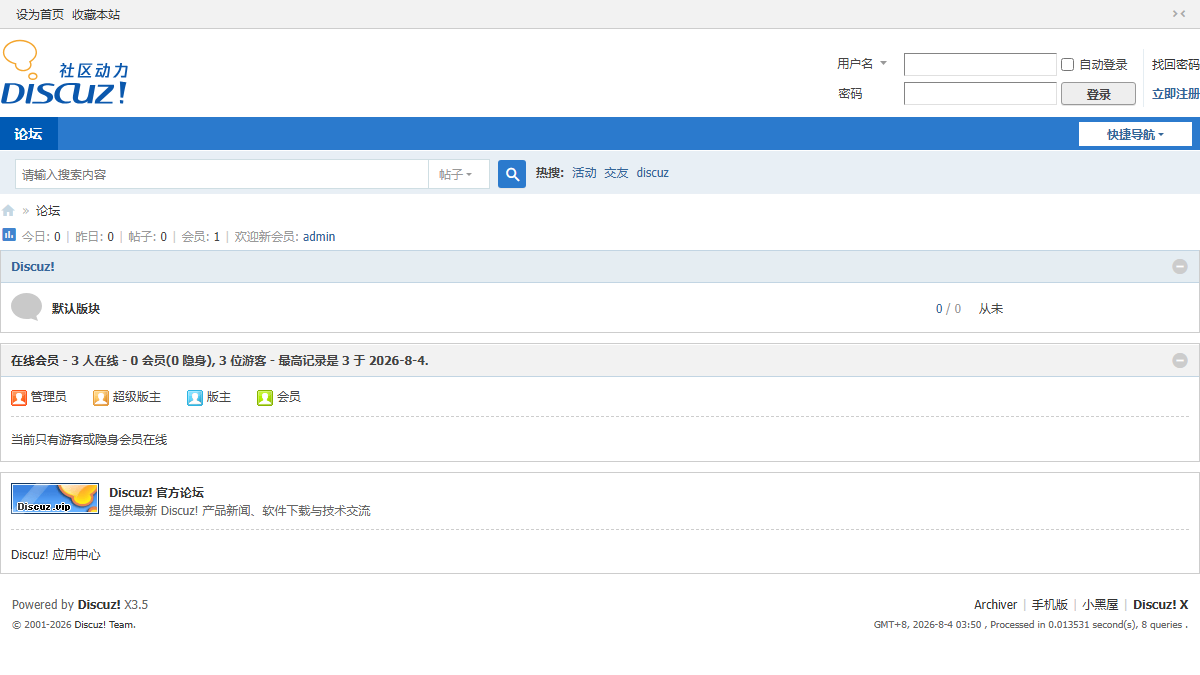Click the 在线会员 header link

(x=35, y=360)
